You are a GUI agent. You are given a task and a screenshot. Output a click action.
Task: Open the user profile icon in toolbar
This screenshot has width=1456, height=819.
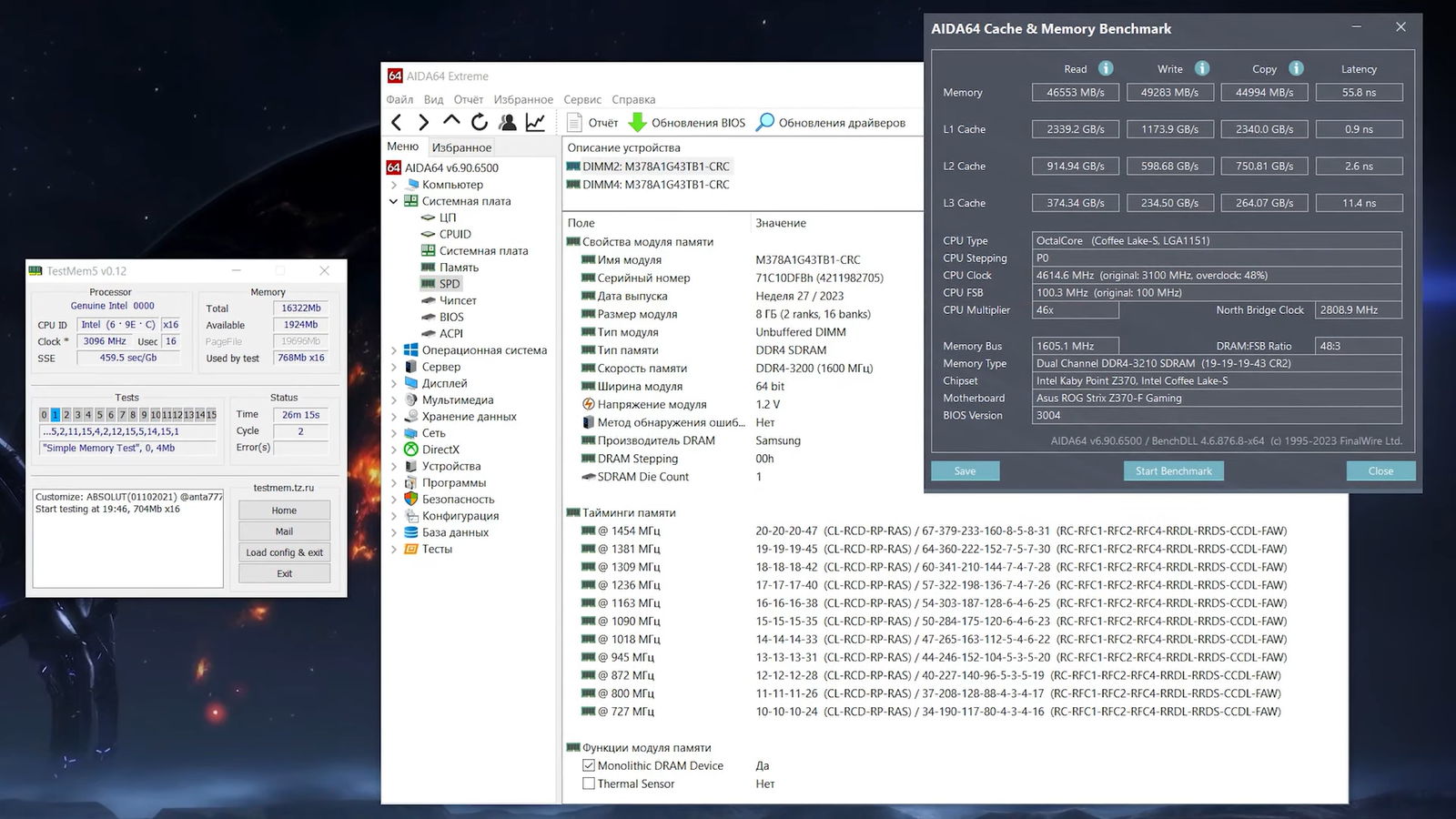pos(508,122)
